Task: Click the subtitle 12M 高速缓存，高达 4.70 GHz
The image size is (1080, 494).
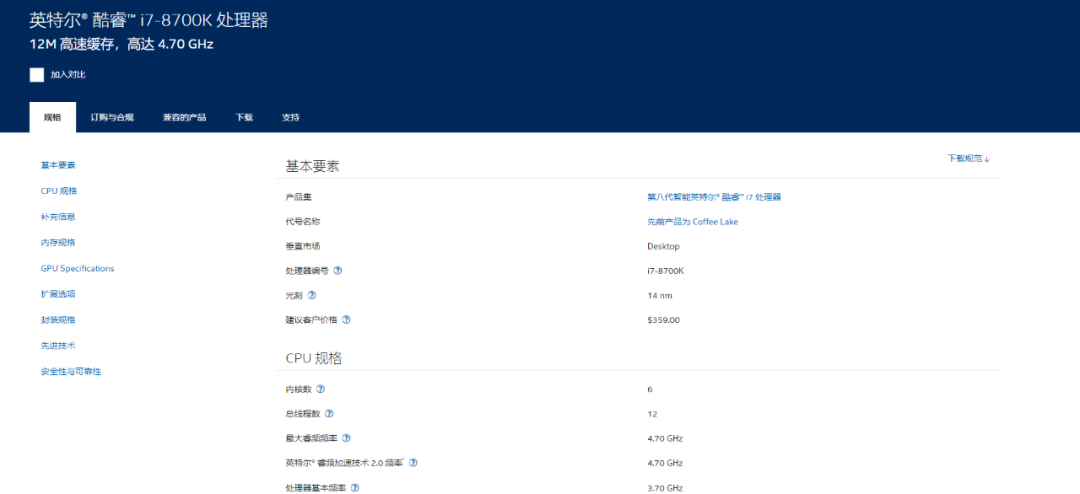Action: coord(121,45)
